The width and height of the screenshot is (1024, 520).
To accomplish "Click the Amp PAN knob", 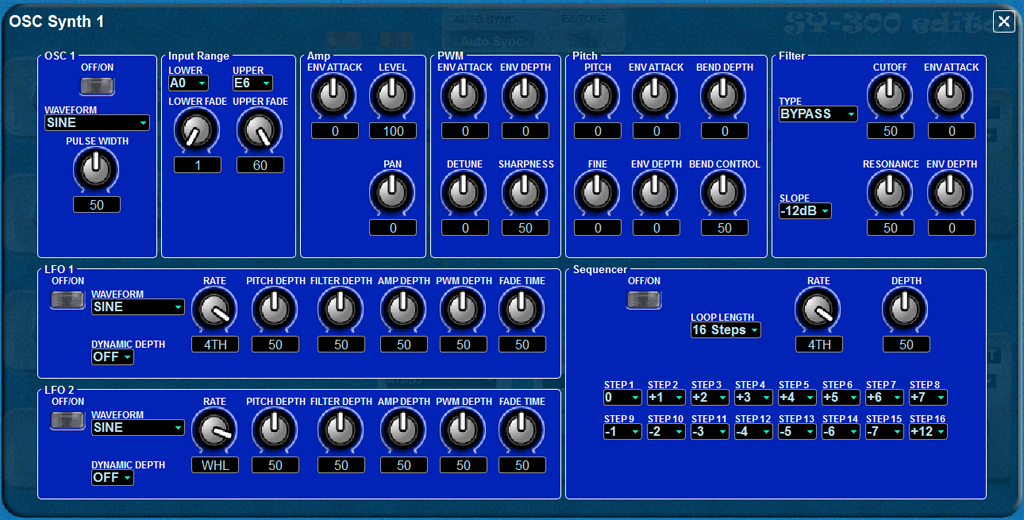I will click(392, 192).
